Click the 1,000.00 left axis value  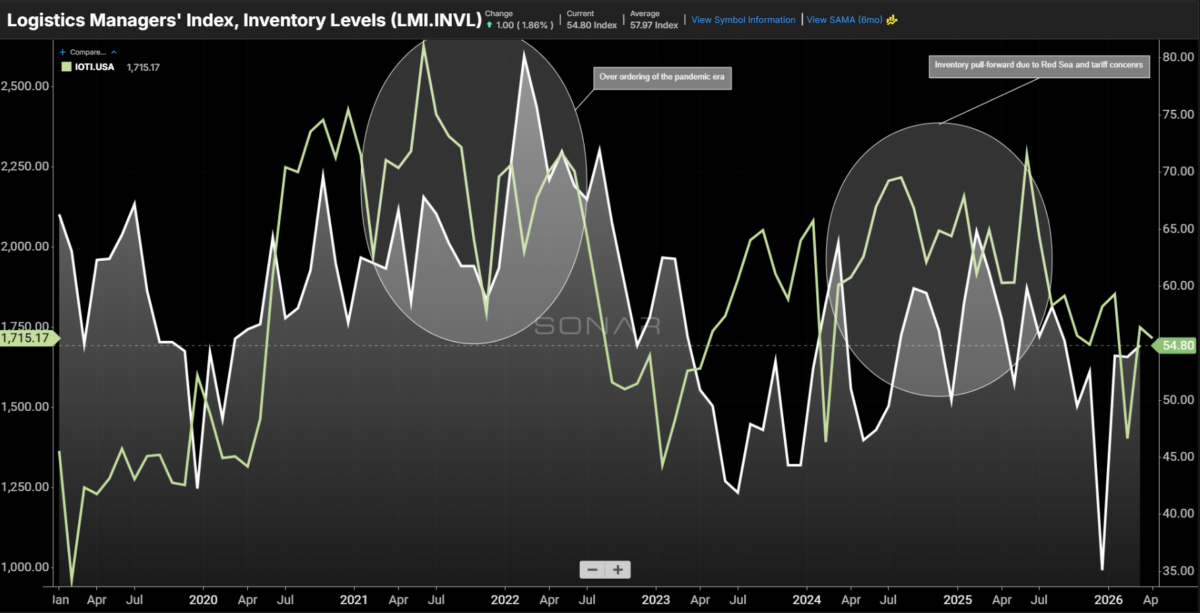(25, 567)
